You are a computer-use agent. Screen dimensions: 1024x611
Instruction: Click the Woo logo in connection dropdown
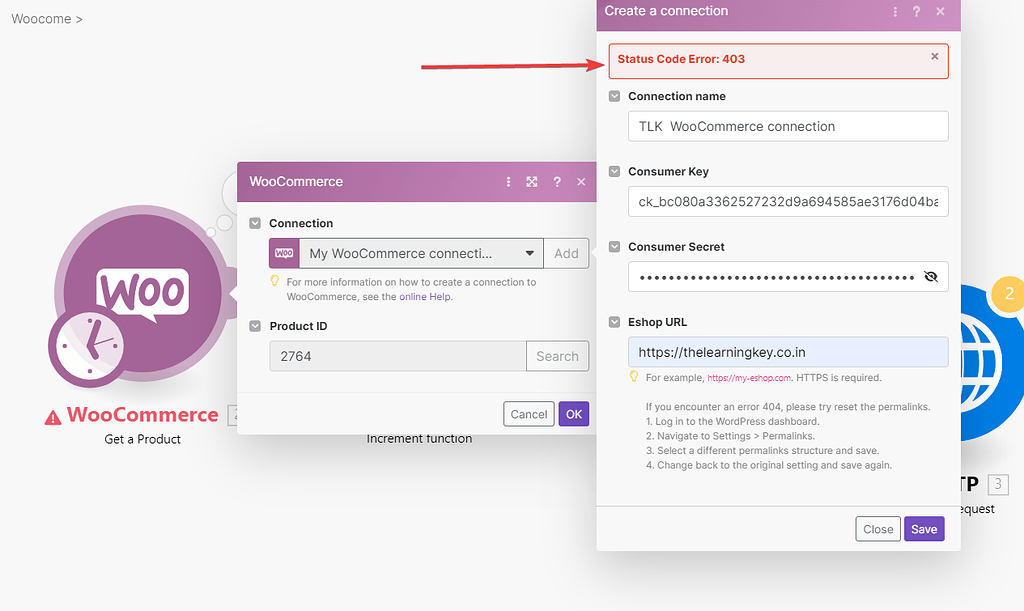pos(284,253)
